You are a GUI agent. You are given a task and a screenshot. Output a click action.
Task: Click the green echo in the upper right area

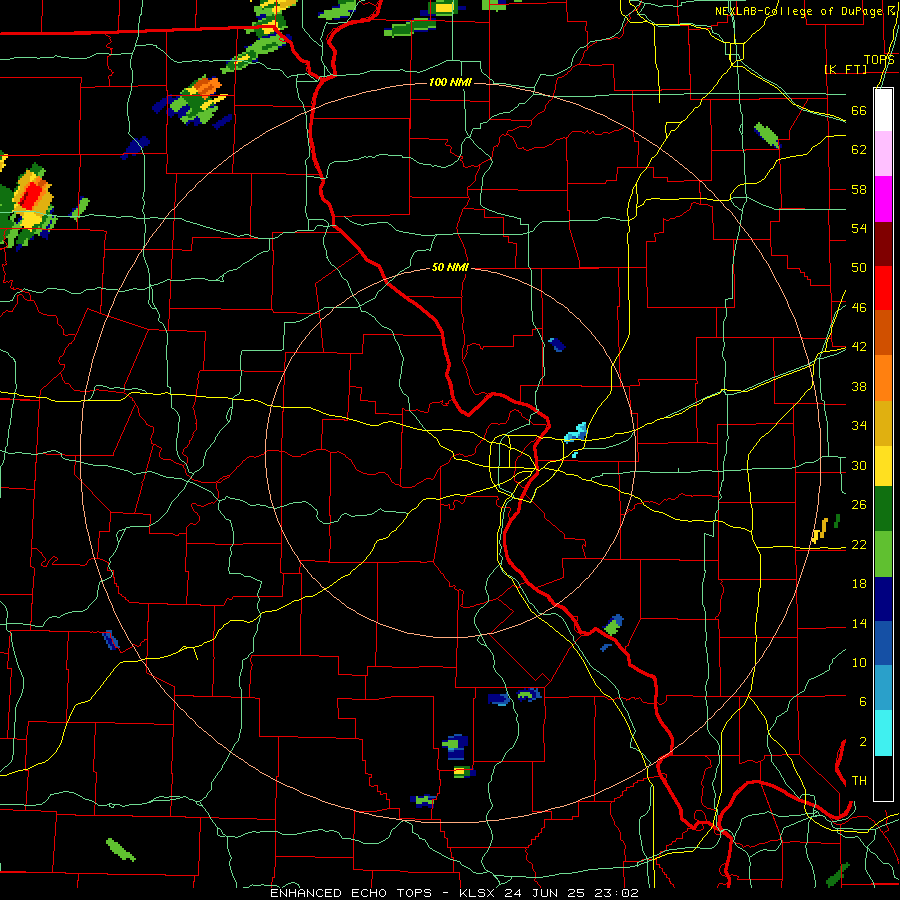click(767, 135)
